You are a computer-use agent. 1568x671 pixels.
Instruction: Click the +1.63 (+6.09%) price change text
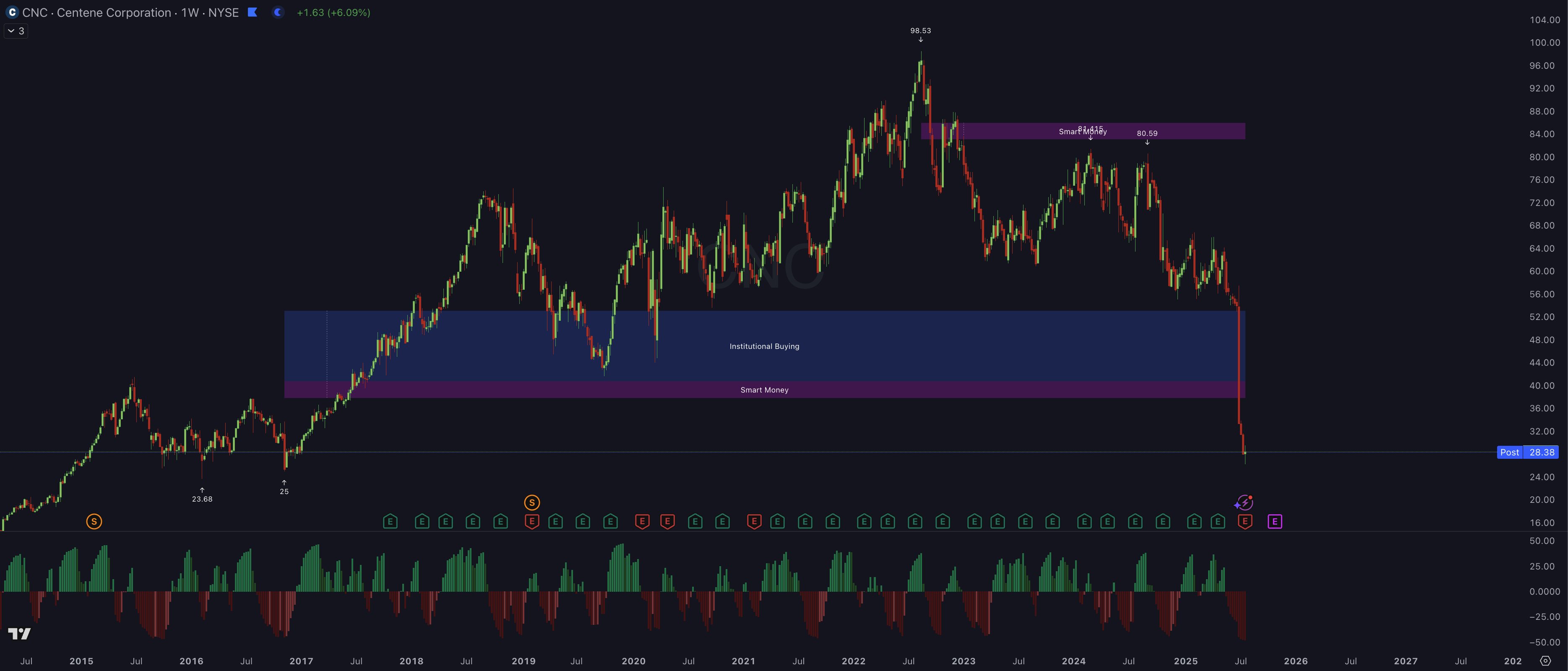(333, 12)
